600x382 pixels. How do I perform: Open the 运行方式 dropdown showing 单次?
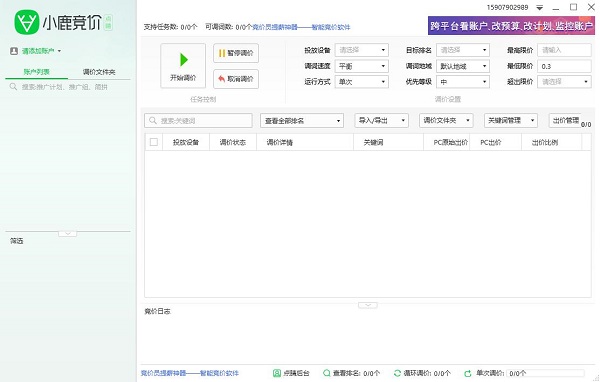pos(362,82)
